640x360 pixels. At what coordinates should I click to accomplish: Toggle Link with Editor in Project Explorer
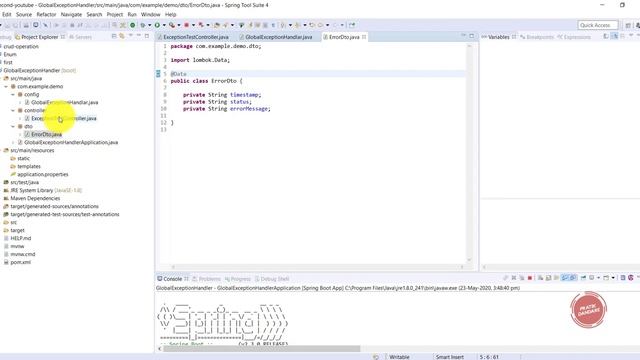(122, 36)
